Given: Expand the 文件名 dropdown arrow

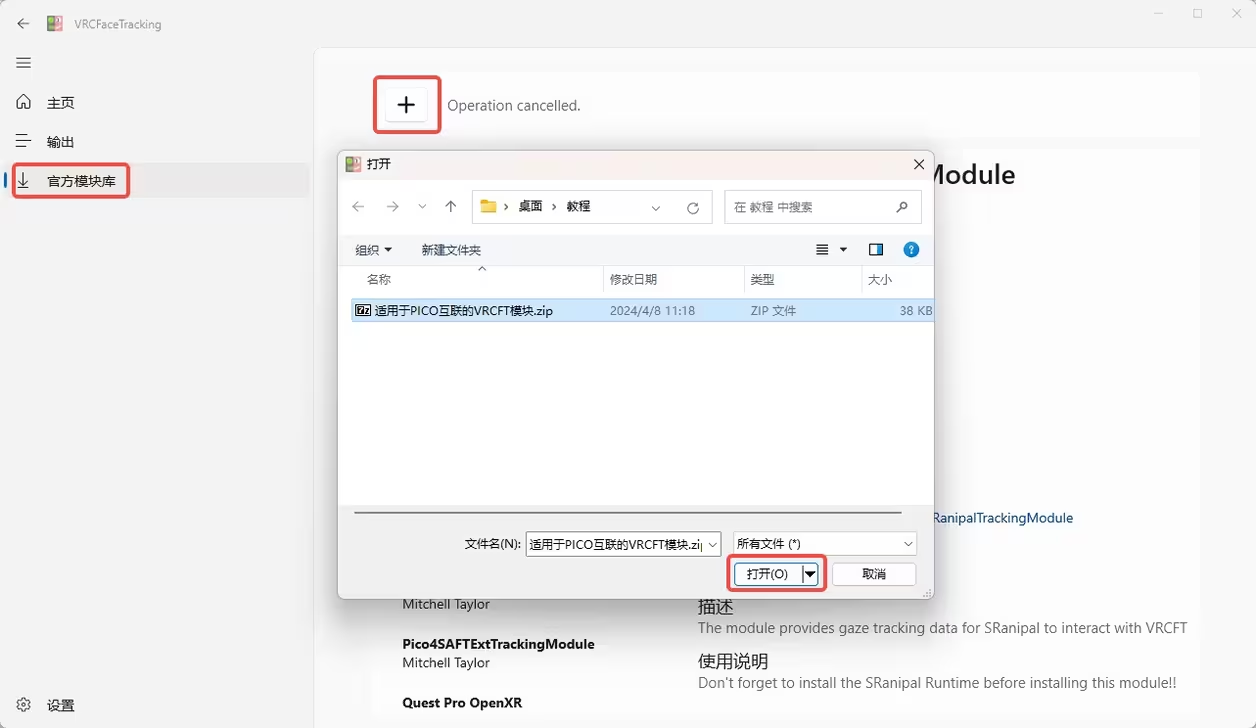Looking at the screenshot, I should point(712,544).
